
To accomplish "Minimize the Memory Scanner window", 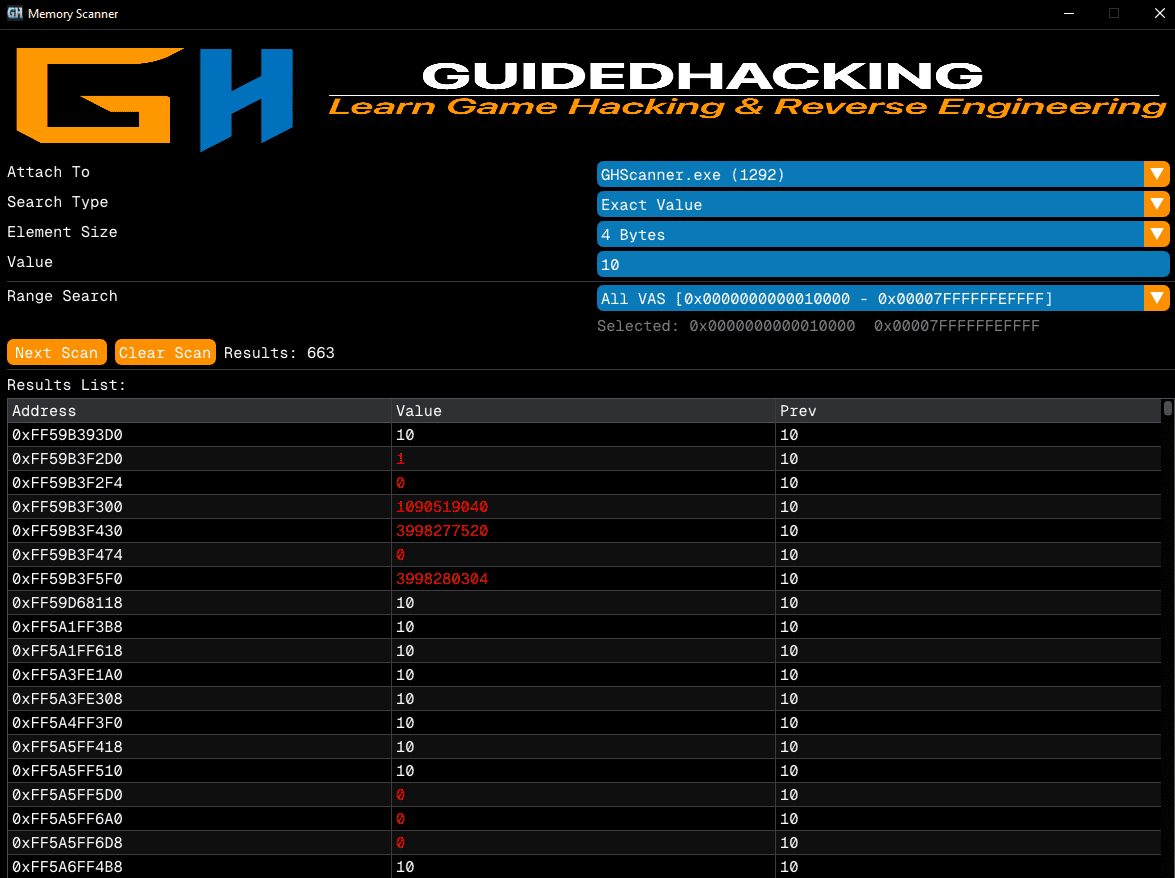I will pos(1069,13).
